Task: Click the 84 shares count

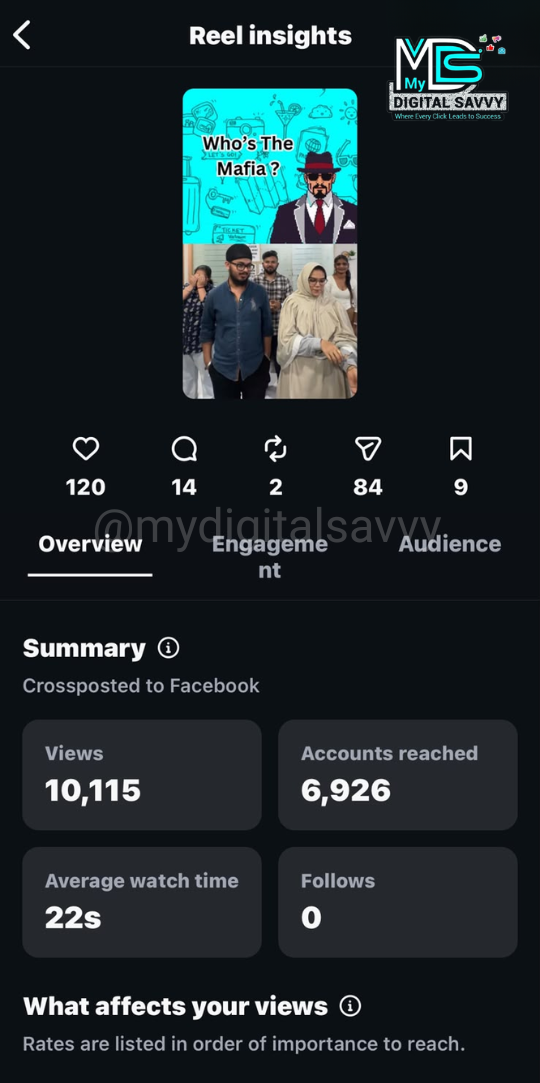Action: point(367,488)
